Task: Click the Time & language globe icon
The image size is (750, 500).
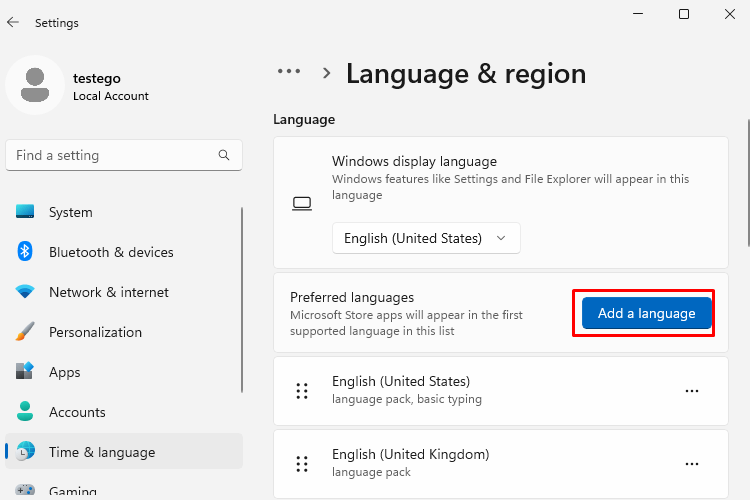Action: [25, 451]
